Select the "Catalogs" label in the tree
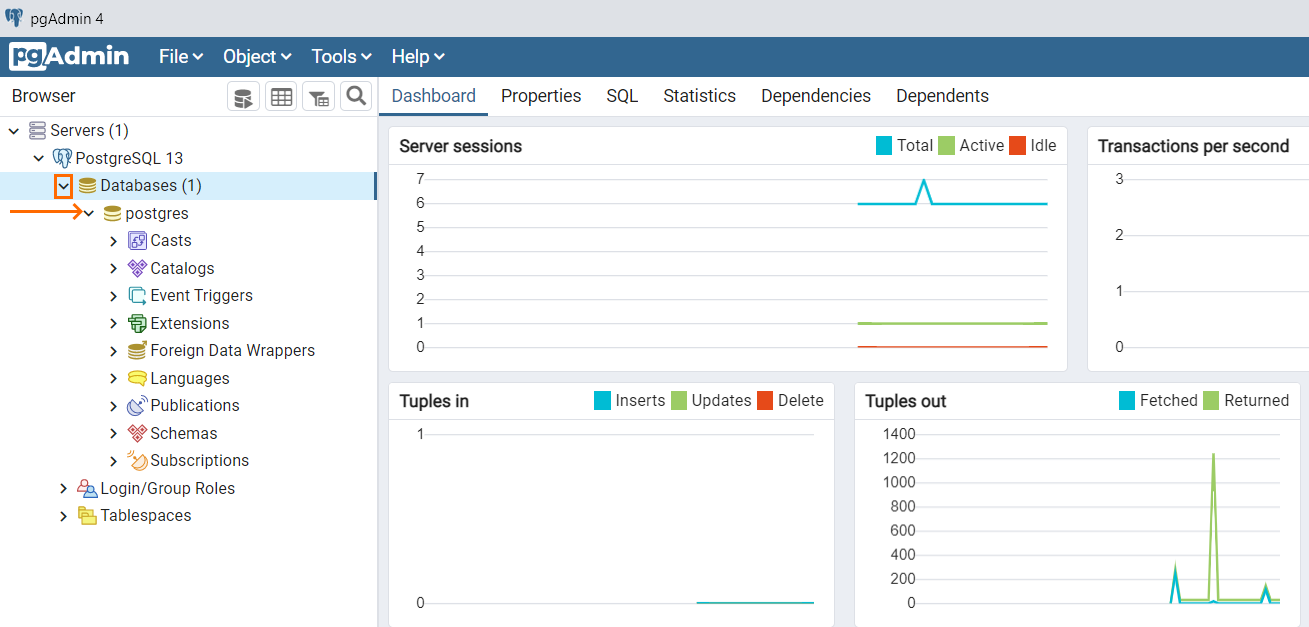Image resolution: width=1309 pixels, height=627 pixels. tap(182, 268)
